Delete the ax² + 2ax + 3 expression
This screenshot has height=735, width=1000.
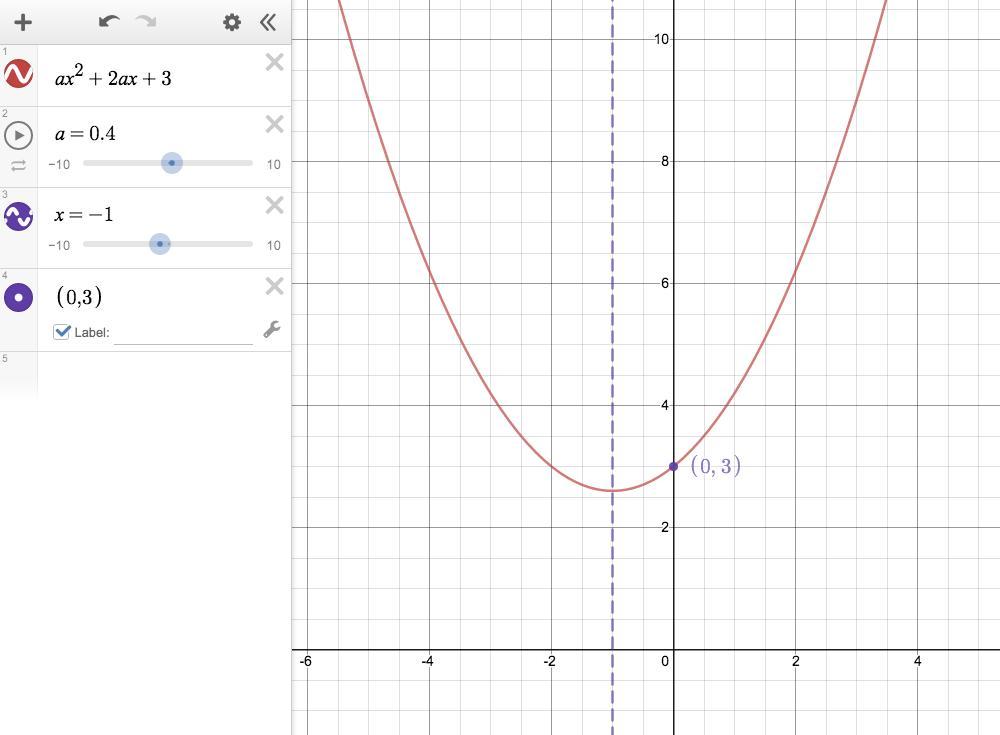point(274,62)
